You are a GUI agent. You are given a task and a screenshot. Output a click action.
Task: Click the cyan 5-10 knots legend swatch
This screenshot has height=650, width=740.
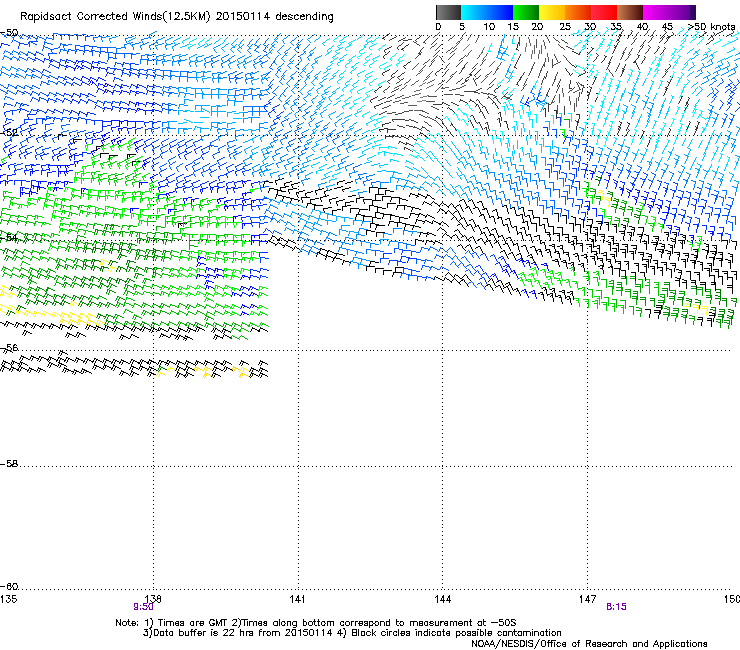click(474, 12)
